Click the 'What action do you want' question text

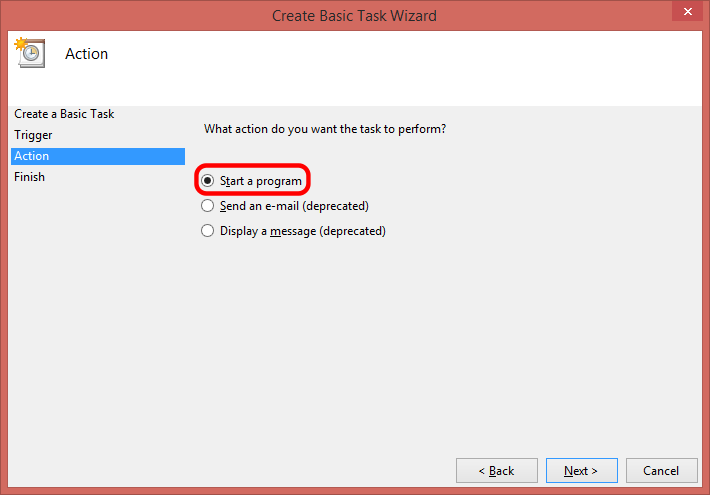click(x=325, y=129)
